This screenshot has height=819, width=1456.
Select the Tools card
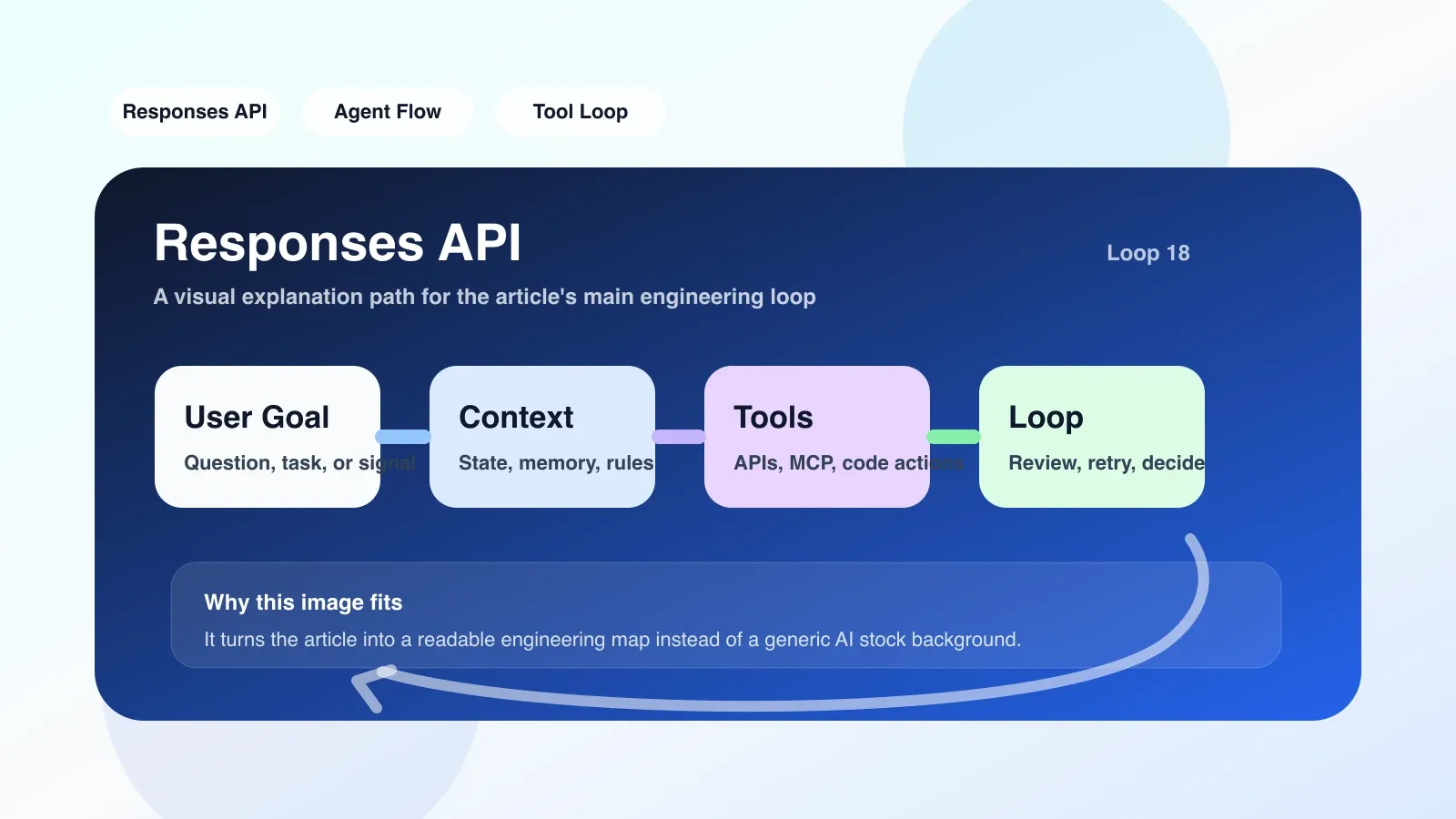click(x=817, y=437)
